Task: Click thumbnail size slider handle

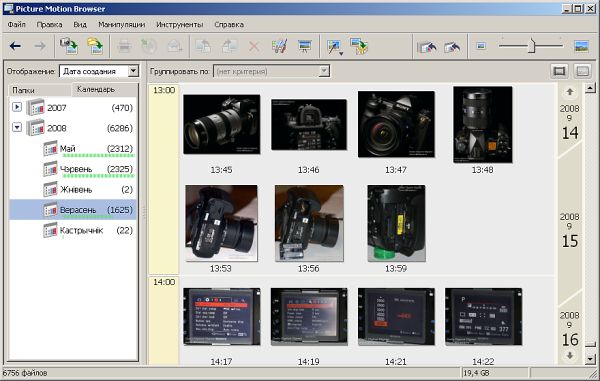Action: coord(532,46)
